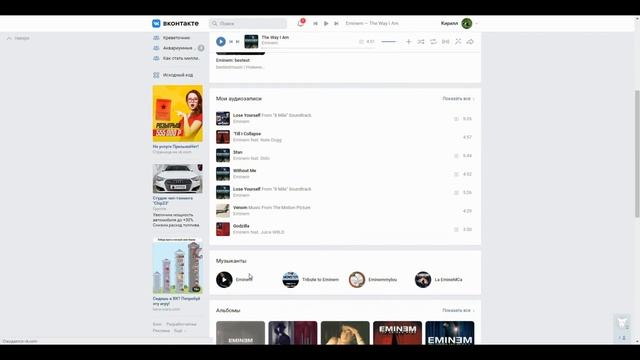The height and width of the screenshot is (360, 640).
Task: Skip to previous track in header
Action: (x=316, y=24)
